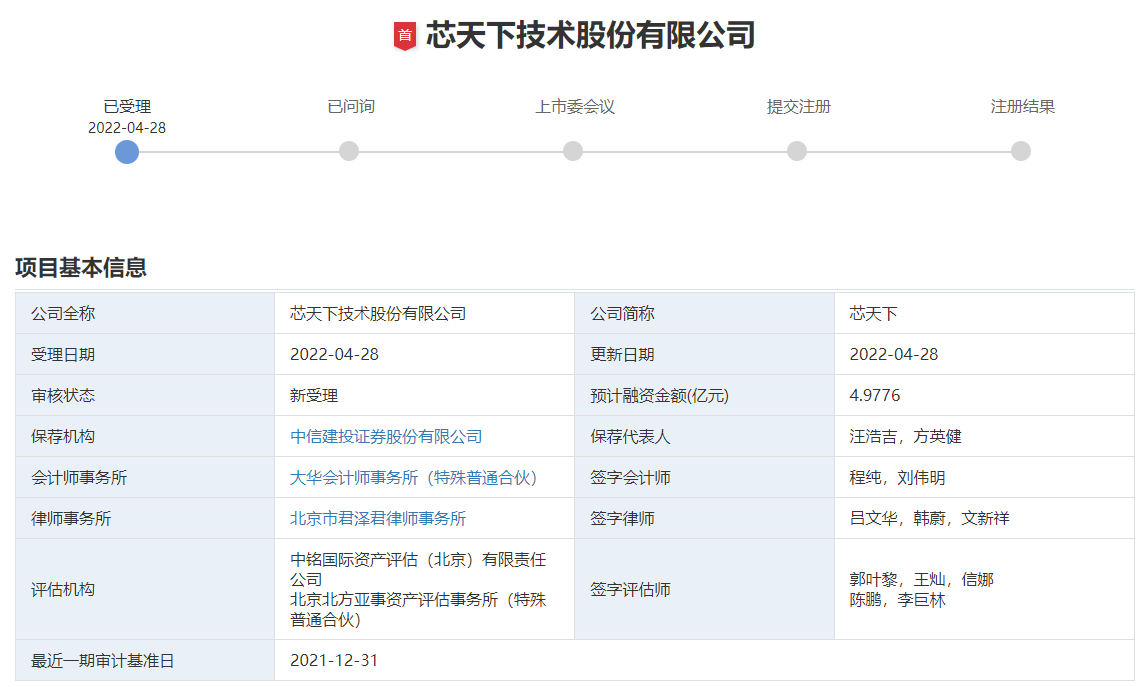This screenshot has height=687, width=1145.
Task: Click the 注册结果 stage label
Action: click(1023, 107)
